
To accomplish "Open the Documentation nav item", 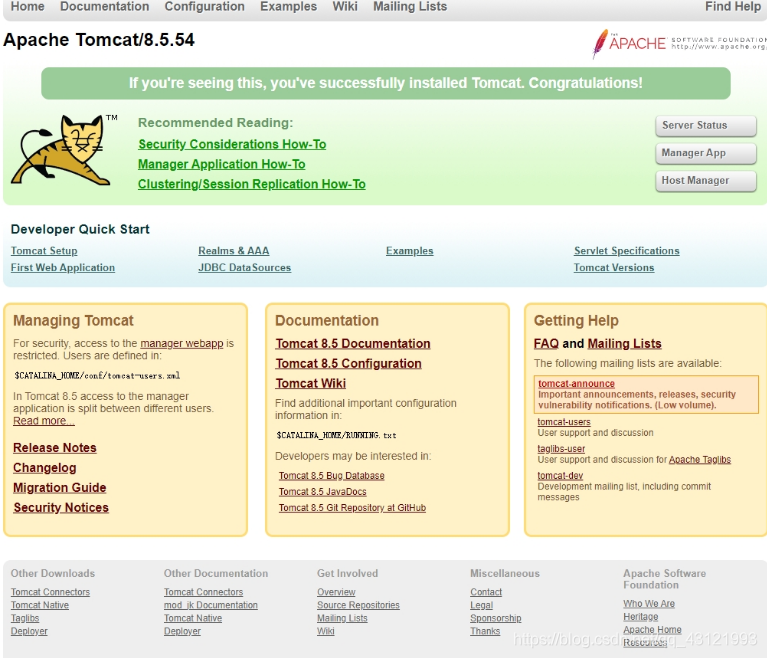I will pyautogui.click(x=104, y=6).
